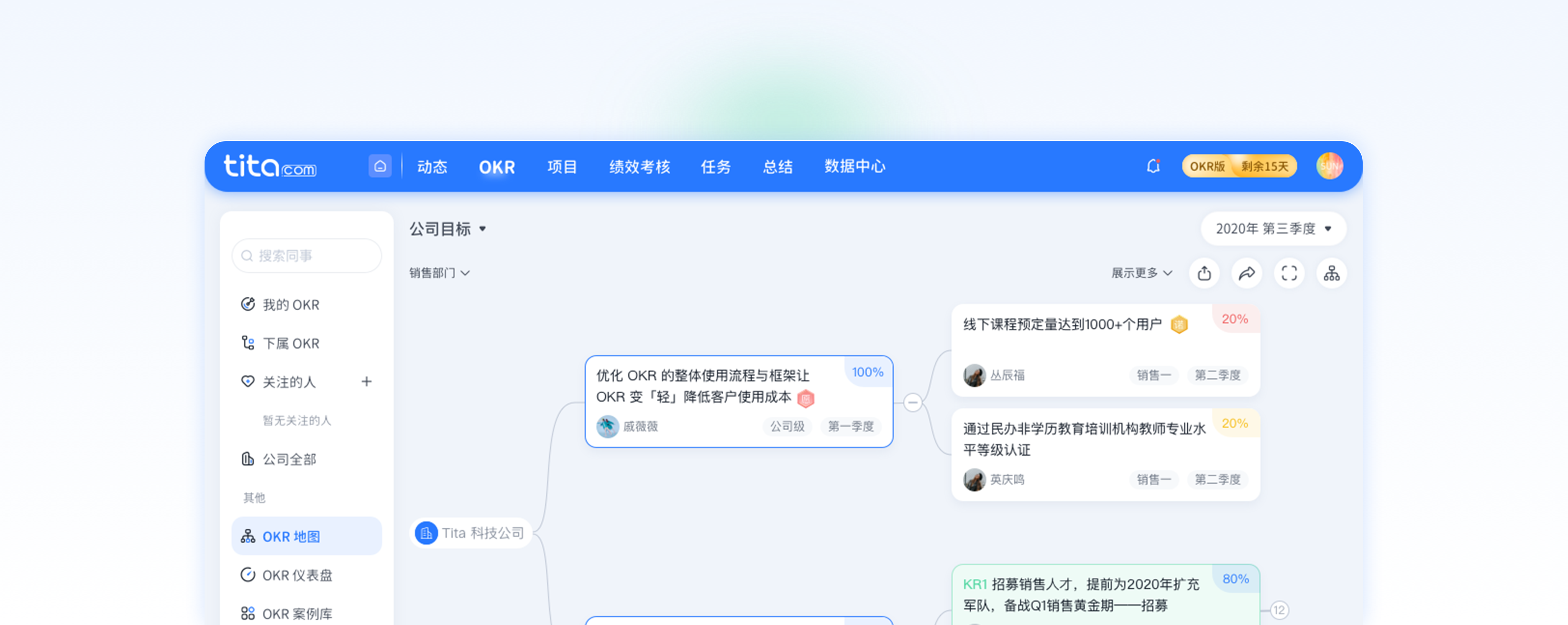The image size is (1568, 625).
Task: Click the 我的 OKR target icon
Action: coord(248,304)
